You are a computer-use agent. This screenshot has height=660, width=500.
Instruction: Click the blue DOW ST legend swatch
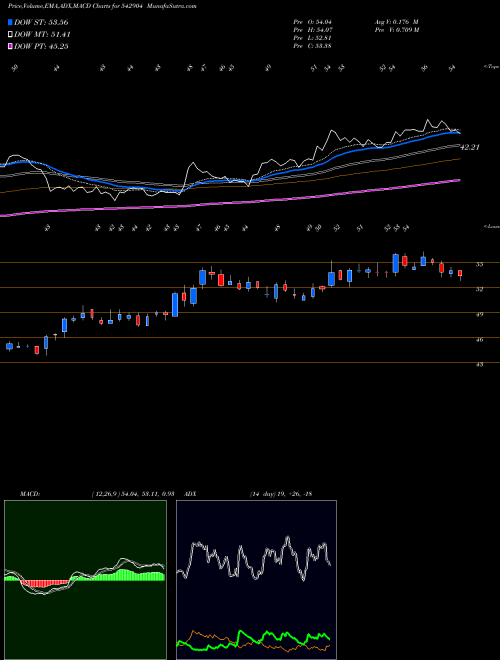point(11,22)
